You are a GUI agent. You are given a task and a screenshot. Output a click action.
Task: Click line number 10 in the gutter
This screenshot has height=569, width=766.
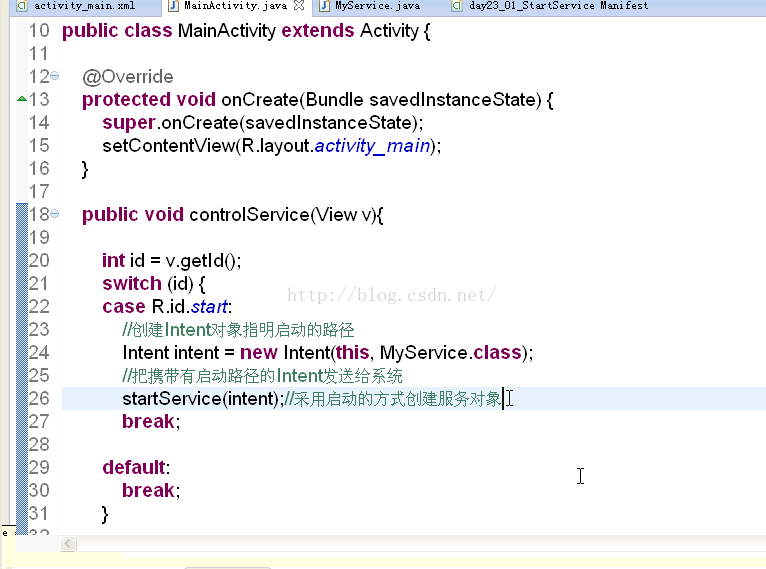(39, 30)
